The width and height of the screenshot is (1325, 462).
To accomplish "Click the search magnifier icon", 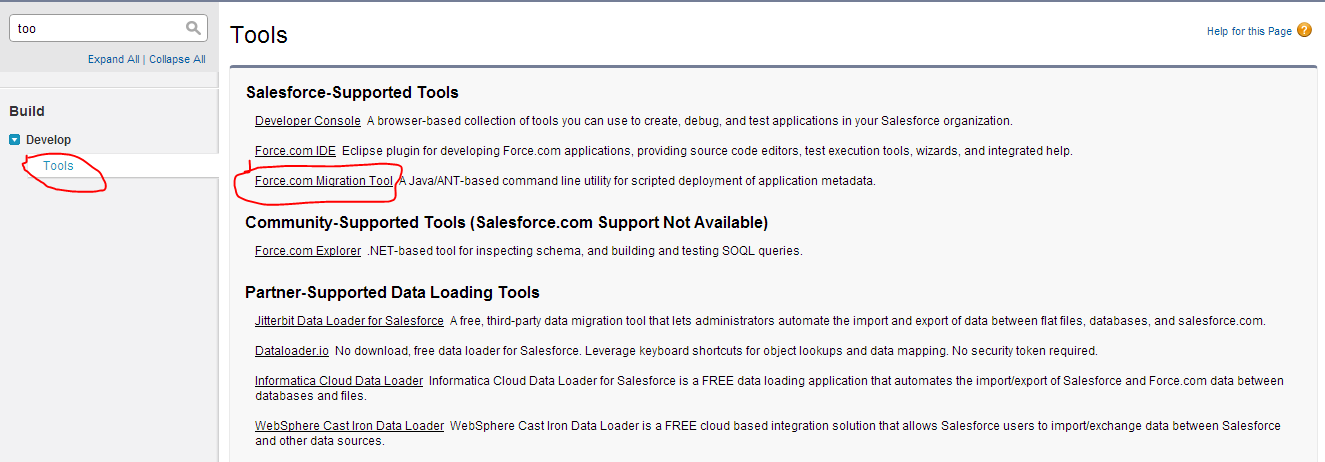I will coord(193,28).
